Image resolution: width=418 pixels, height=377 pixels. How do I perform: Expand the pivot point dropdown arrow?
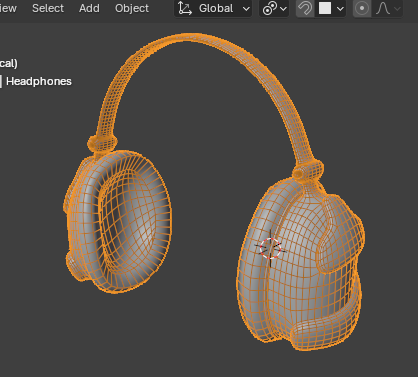(284, 9)
